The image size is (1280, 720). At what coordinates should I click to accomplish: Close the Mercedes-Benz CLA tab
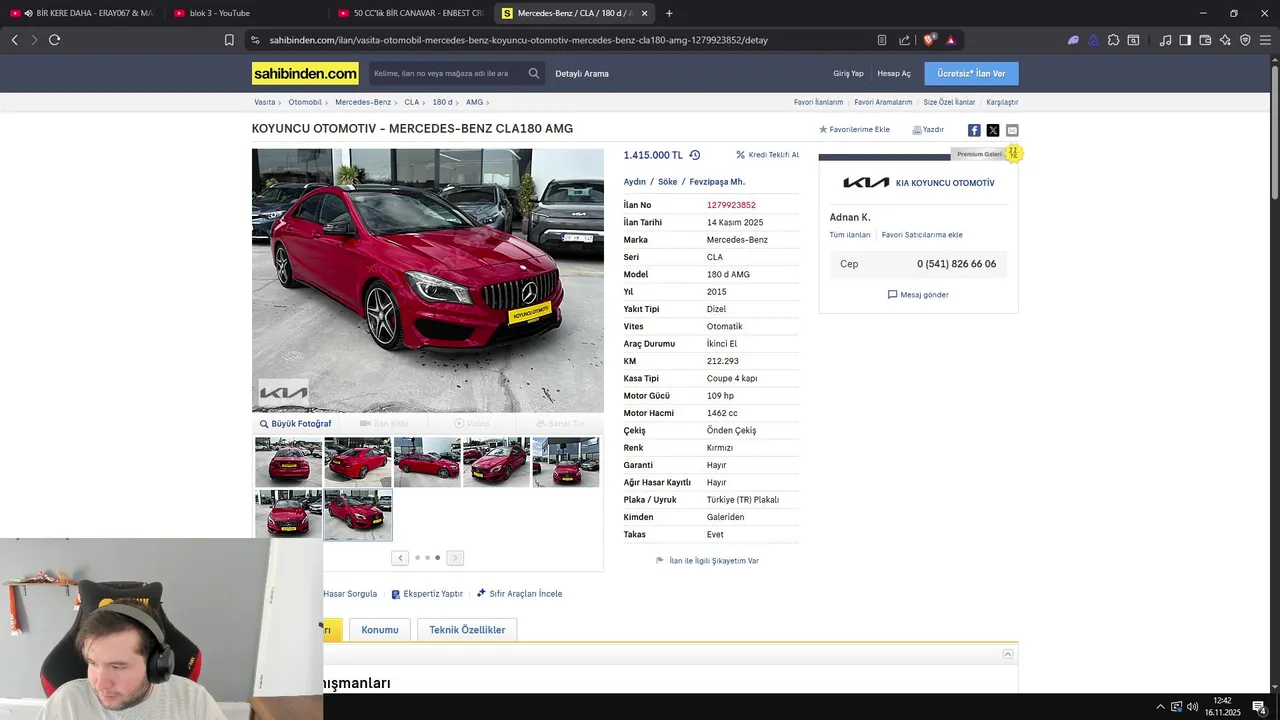[644, 13]
